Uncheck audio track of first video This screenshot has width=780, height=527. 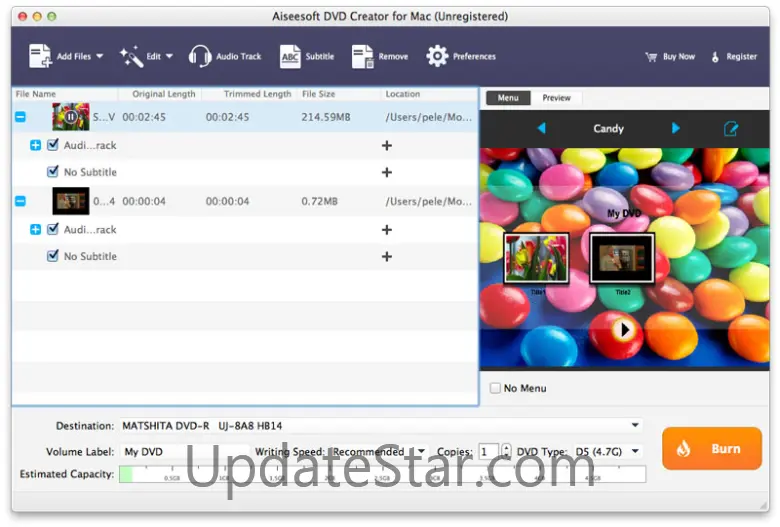52,145
